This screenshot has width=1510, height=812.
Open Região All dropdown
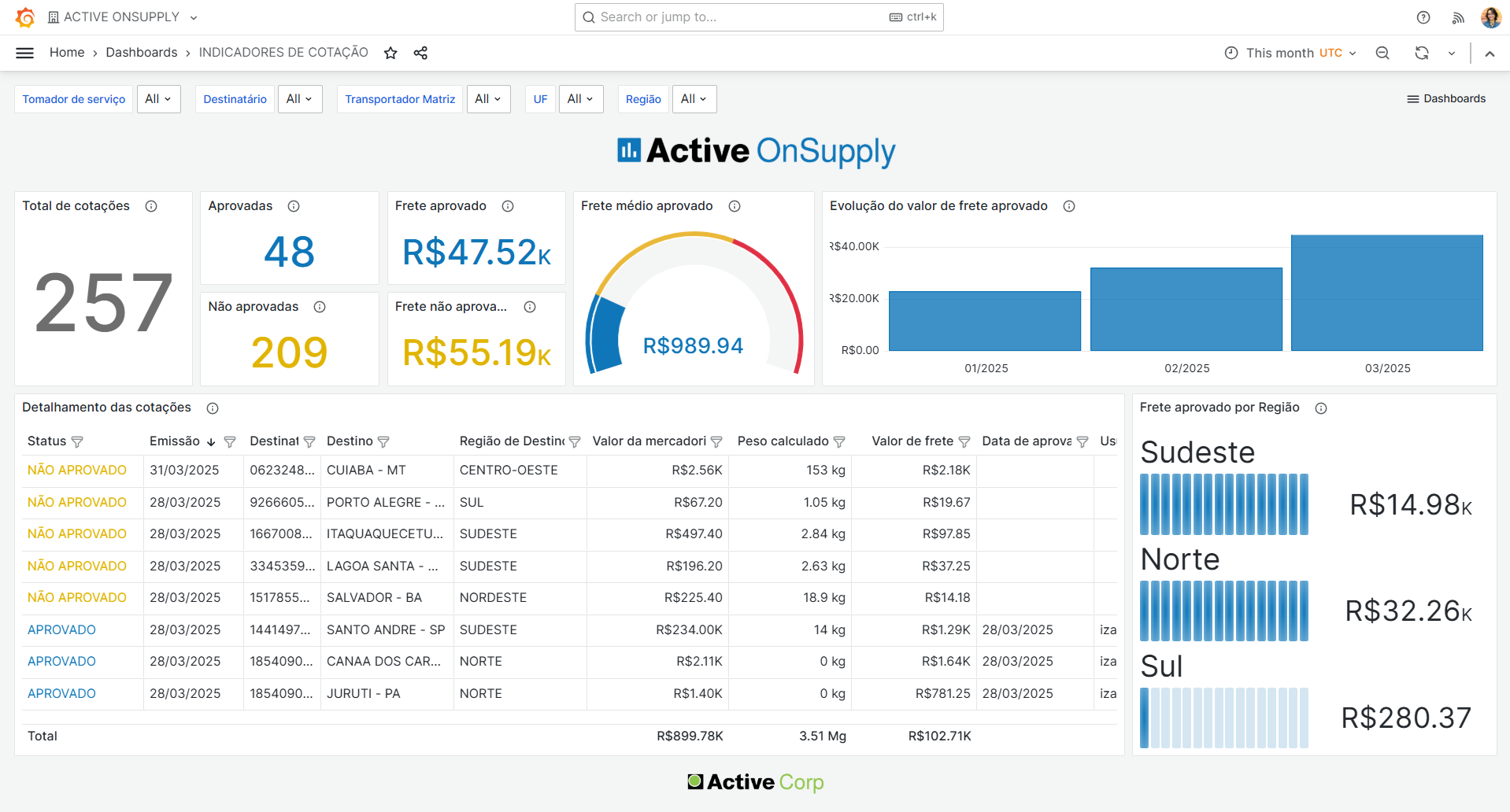click(x=694, y=99)
